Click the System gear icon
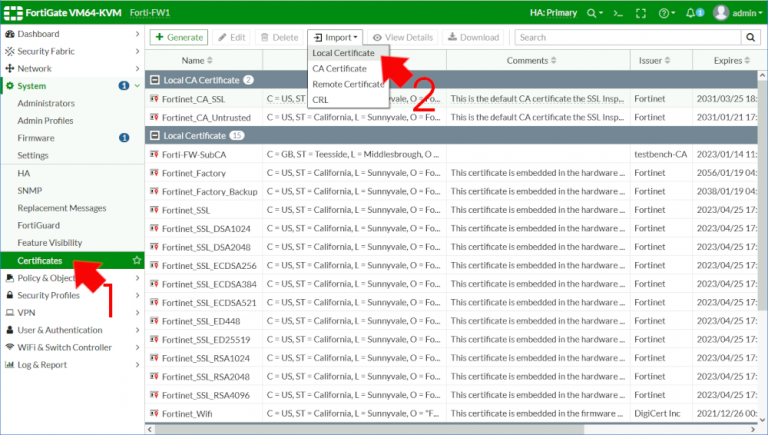 click(x=9, y=86)
